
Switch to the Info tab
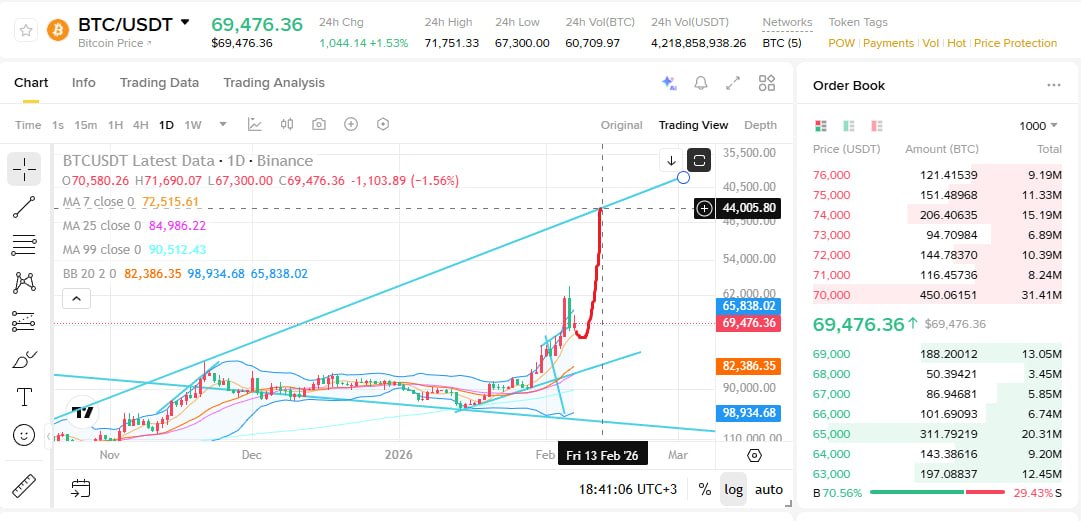tap(83, 83)
